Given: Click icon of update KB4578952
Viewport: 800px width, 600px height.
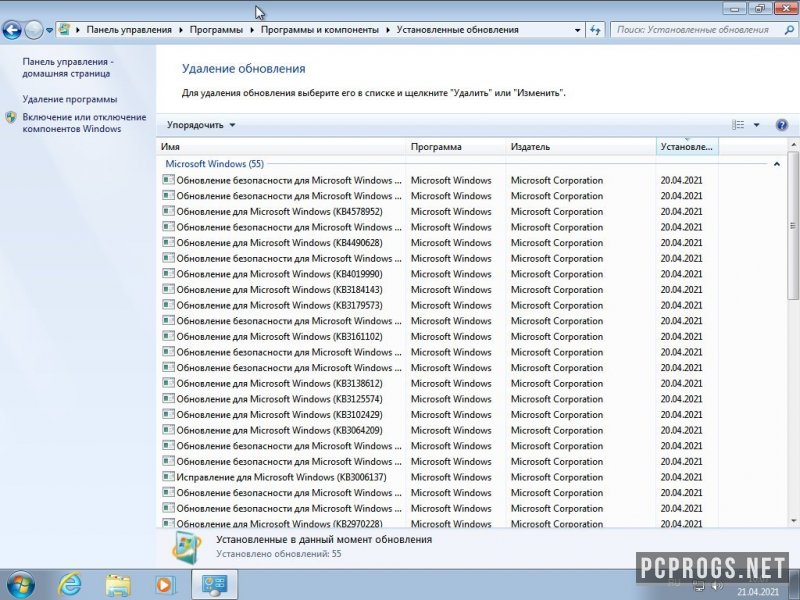Looking at the screenshot, I should pos(168,211).
